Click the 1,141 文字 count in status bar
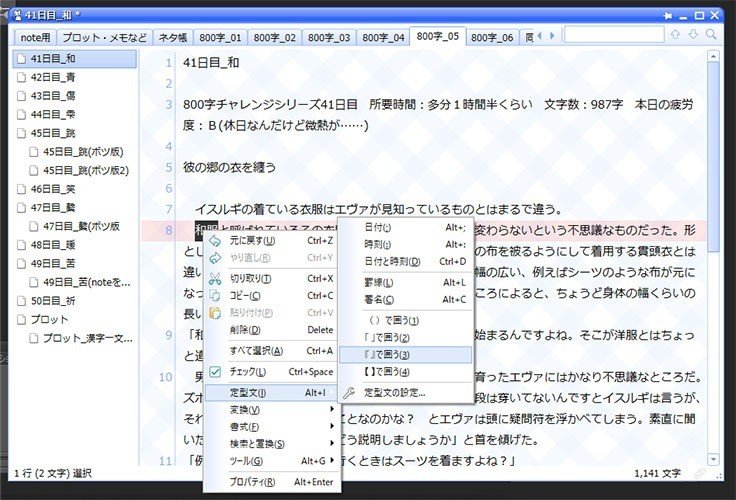This screenshot has width=736, height=500. coord(657,473)
